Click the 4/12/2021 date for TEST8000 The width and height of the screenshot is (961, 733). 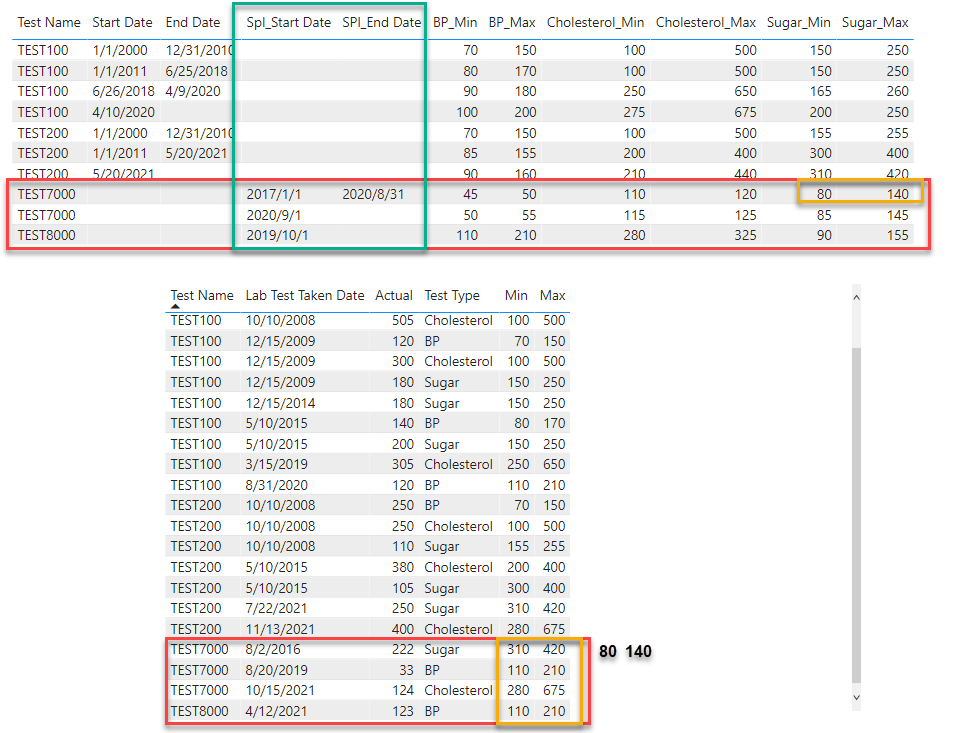pyautogui.click(x=276, y=712)
